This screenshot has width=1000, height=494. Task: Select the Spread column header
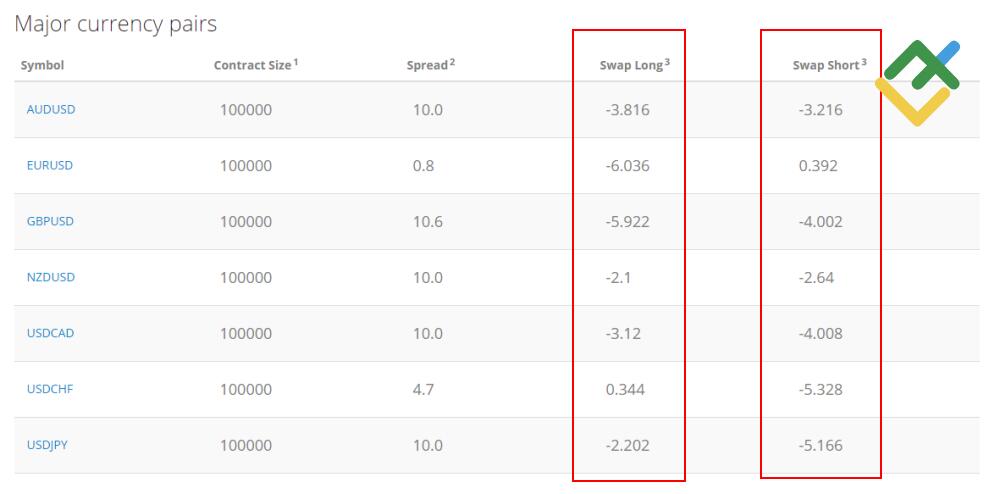pyautogui.click(x=428, y=66)
